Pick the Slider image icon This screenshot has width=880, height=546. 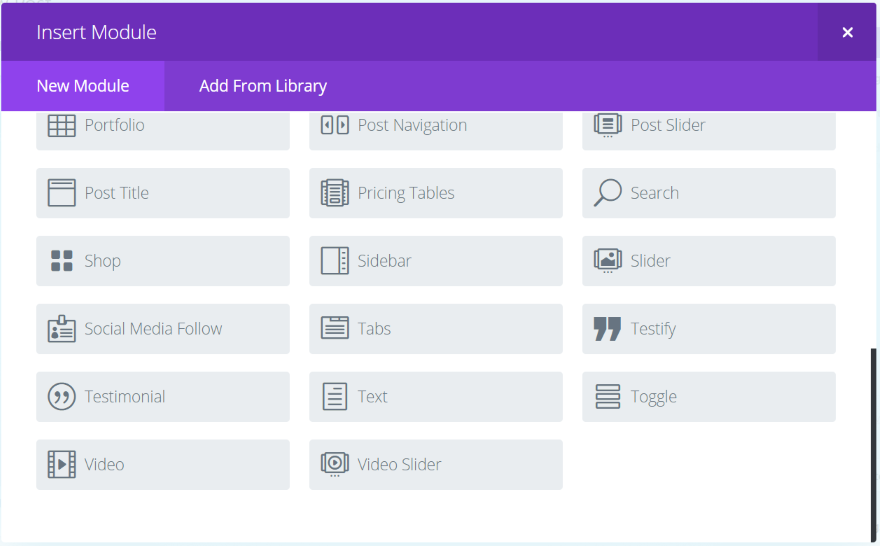pos(608,261)
